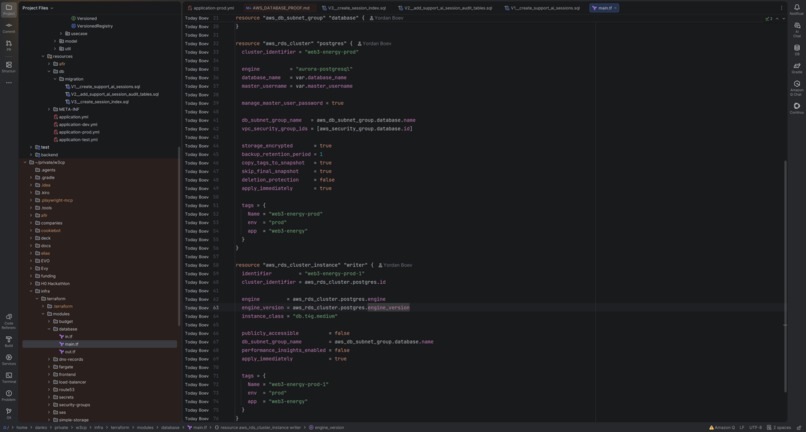The image size is (806, 432).
Task: Open the Amazon Q Chat panel
Action: coord(797,87)
